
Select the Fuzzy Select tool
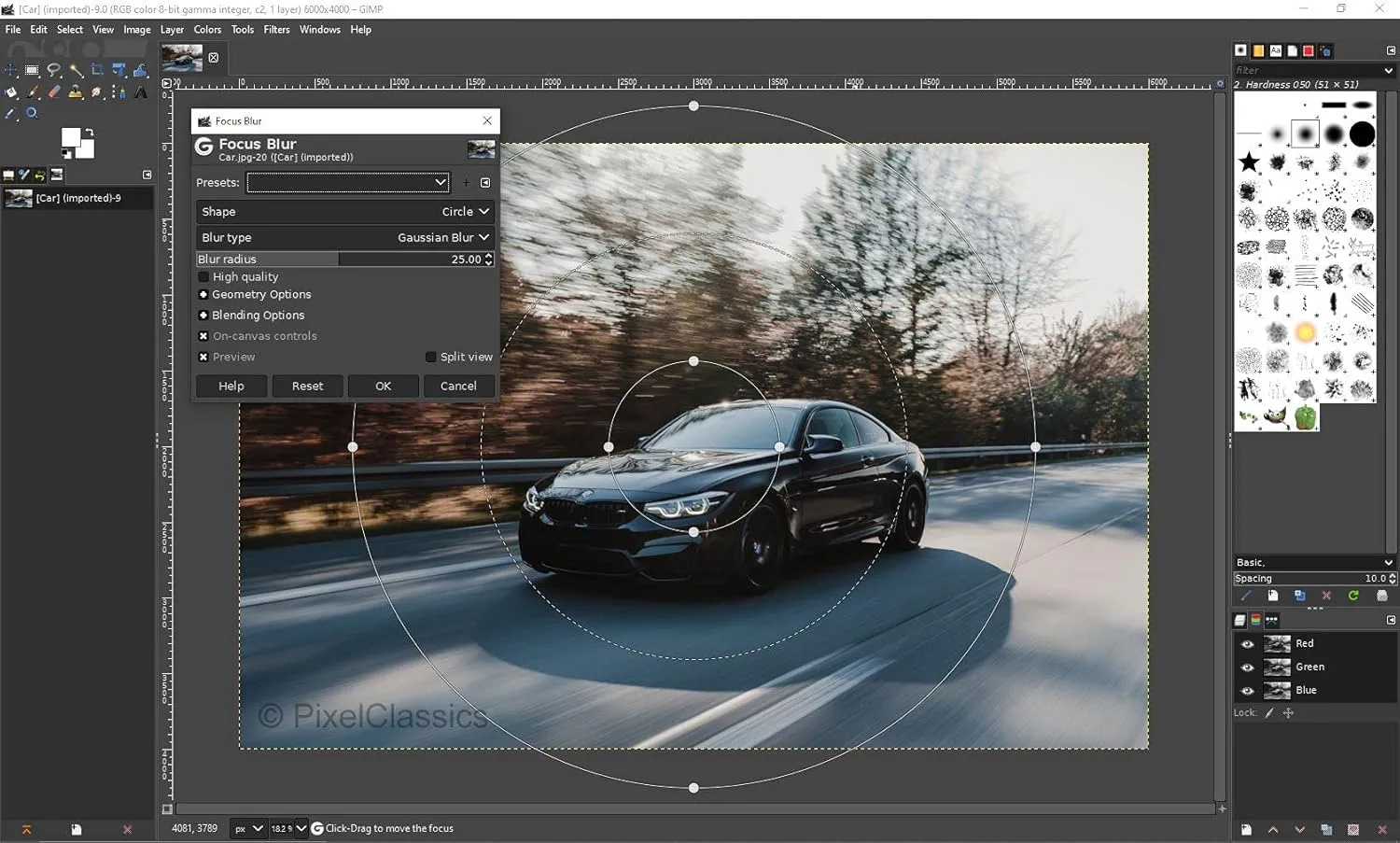coord(77,70)
